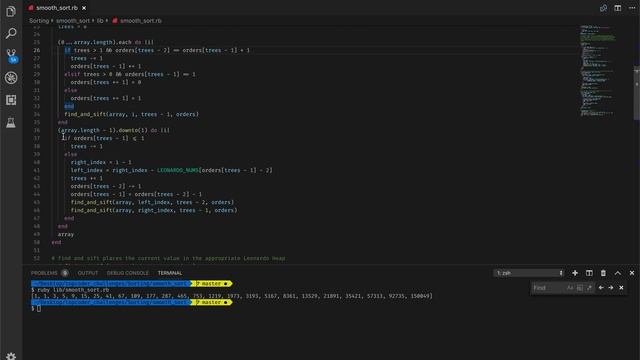
Task: Toggle Match Whole Word in the terminal find box
Action: click(580, 288)
